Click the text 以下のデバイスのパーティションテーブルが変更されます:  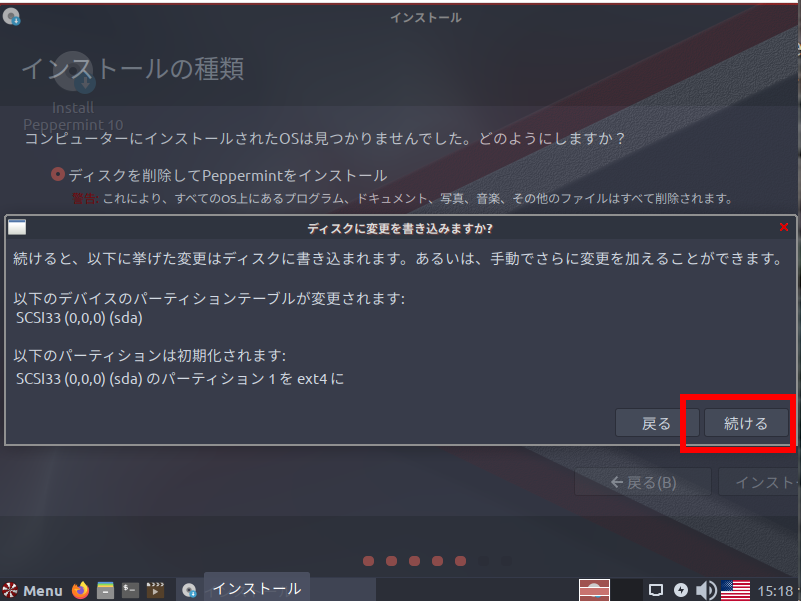209,298
